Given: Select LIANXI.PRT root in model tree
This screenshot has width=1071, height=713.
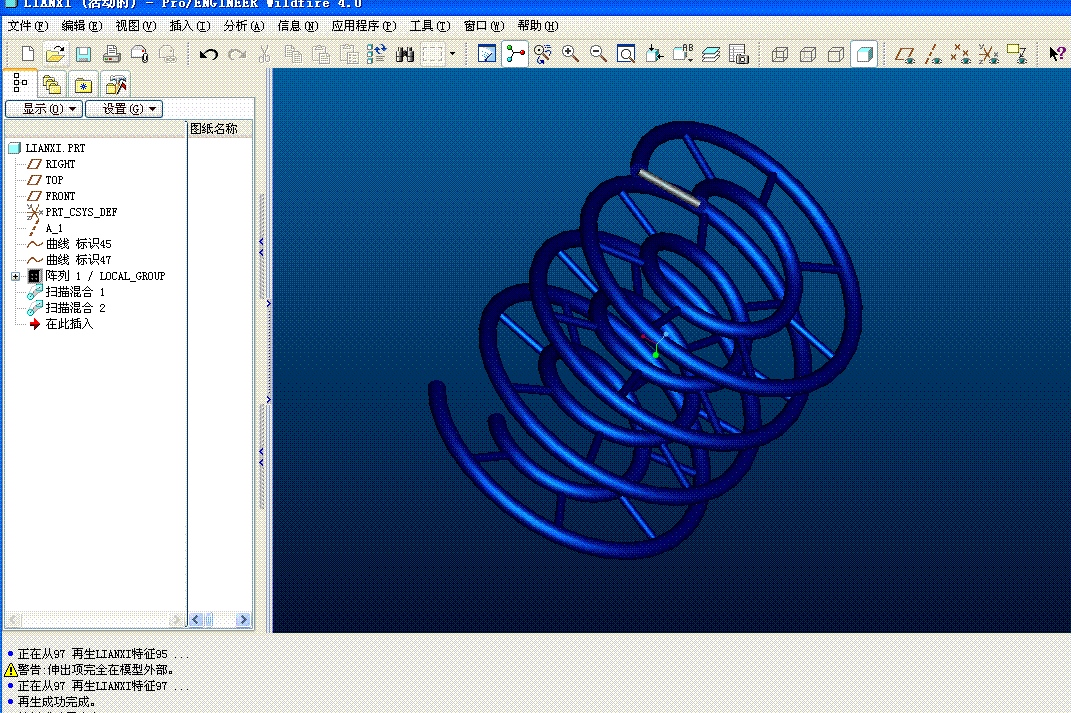Looking at the screenshot, I should (47, 148).
